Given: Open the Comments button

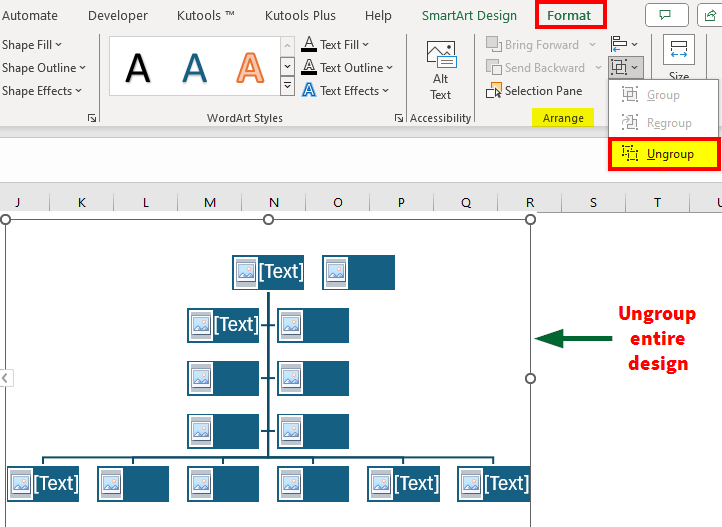Looking at the screenshot, I should (x=667, y=15).
